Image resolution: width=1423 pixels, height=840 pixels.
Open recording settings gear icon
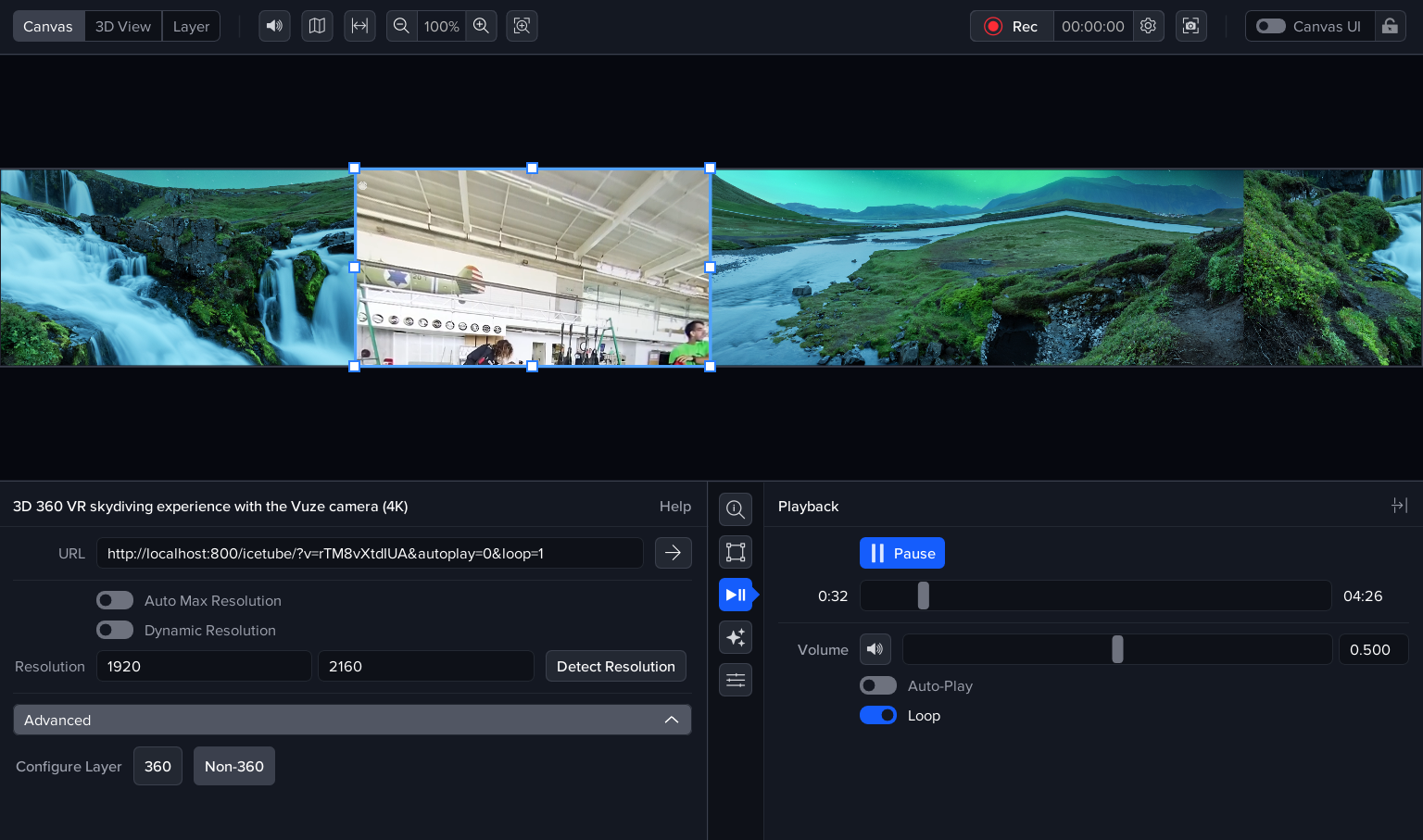coord(1148,26)
